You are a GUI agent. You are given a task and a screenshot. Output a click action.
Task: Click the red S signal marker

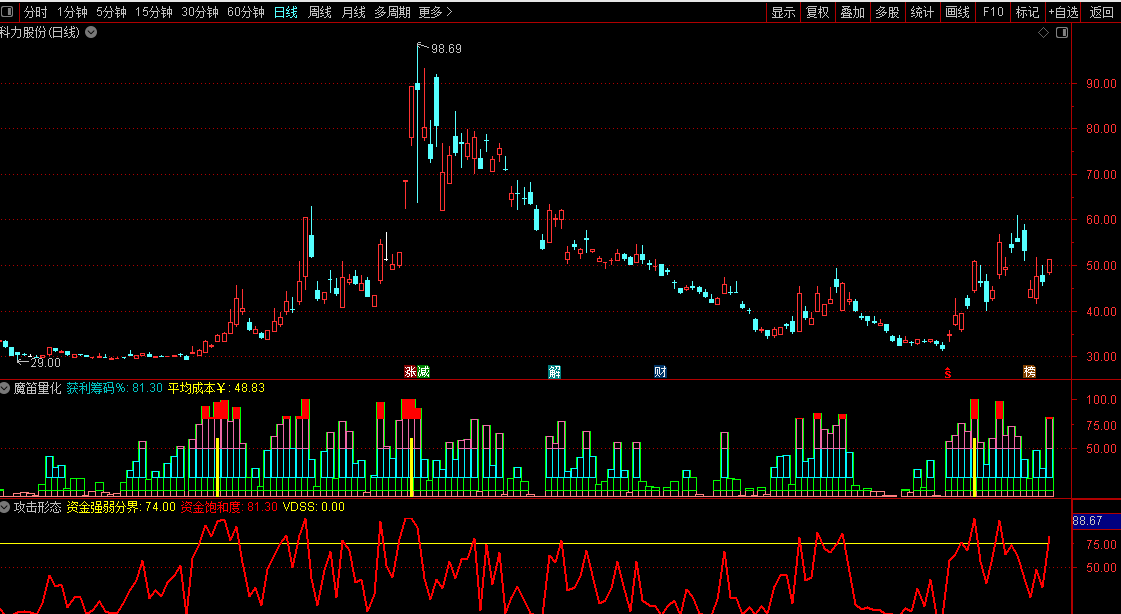pyautogui.click(x=947, y=372)
